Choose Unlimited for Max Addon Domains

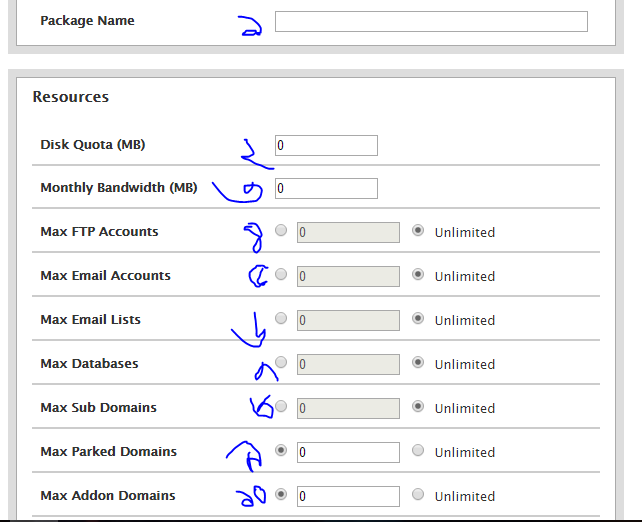pos(418,495)
